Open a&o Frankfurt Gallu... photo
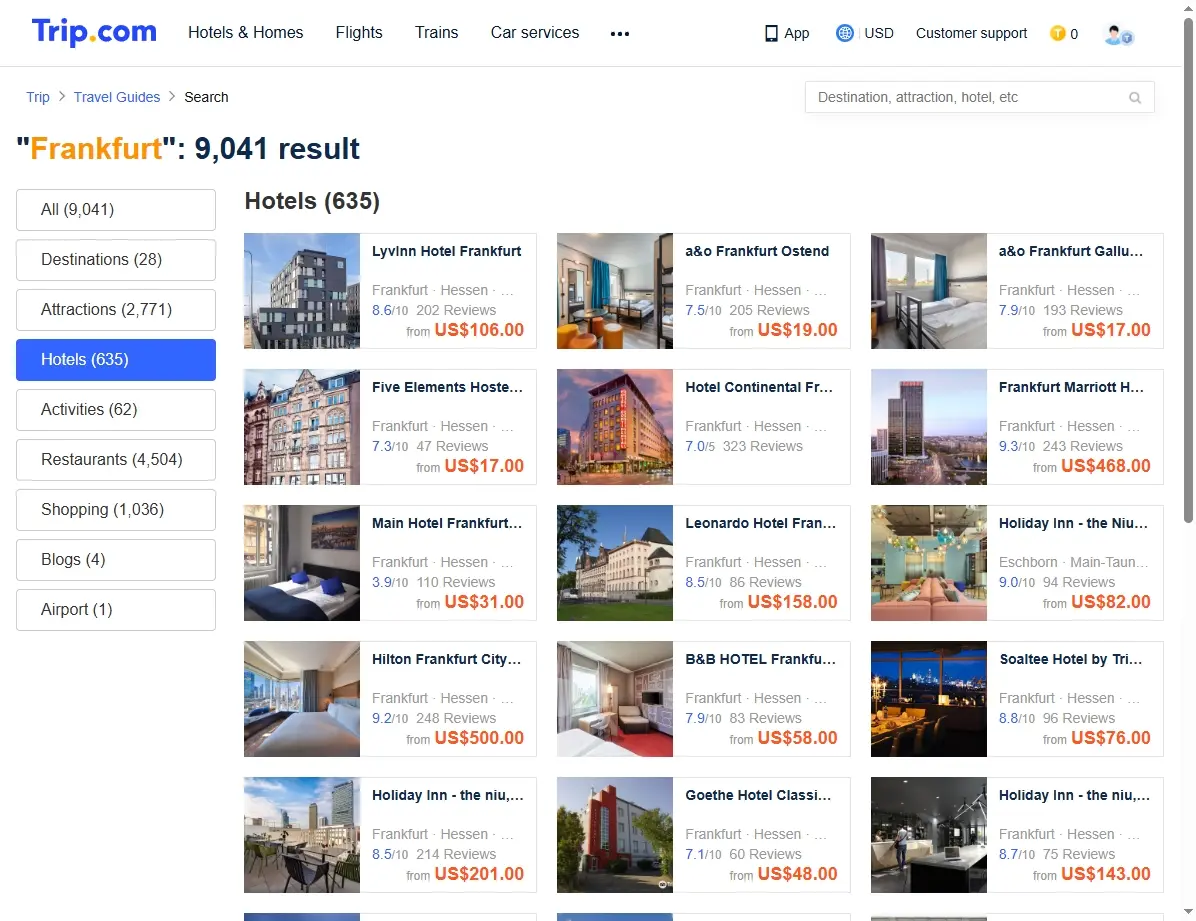 pos(929,291)
